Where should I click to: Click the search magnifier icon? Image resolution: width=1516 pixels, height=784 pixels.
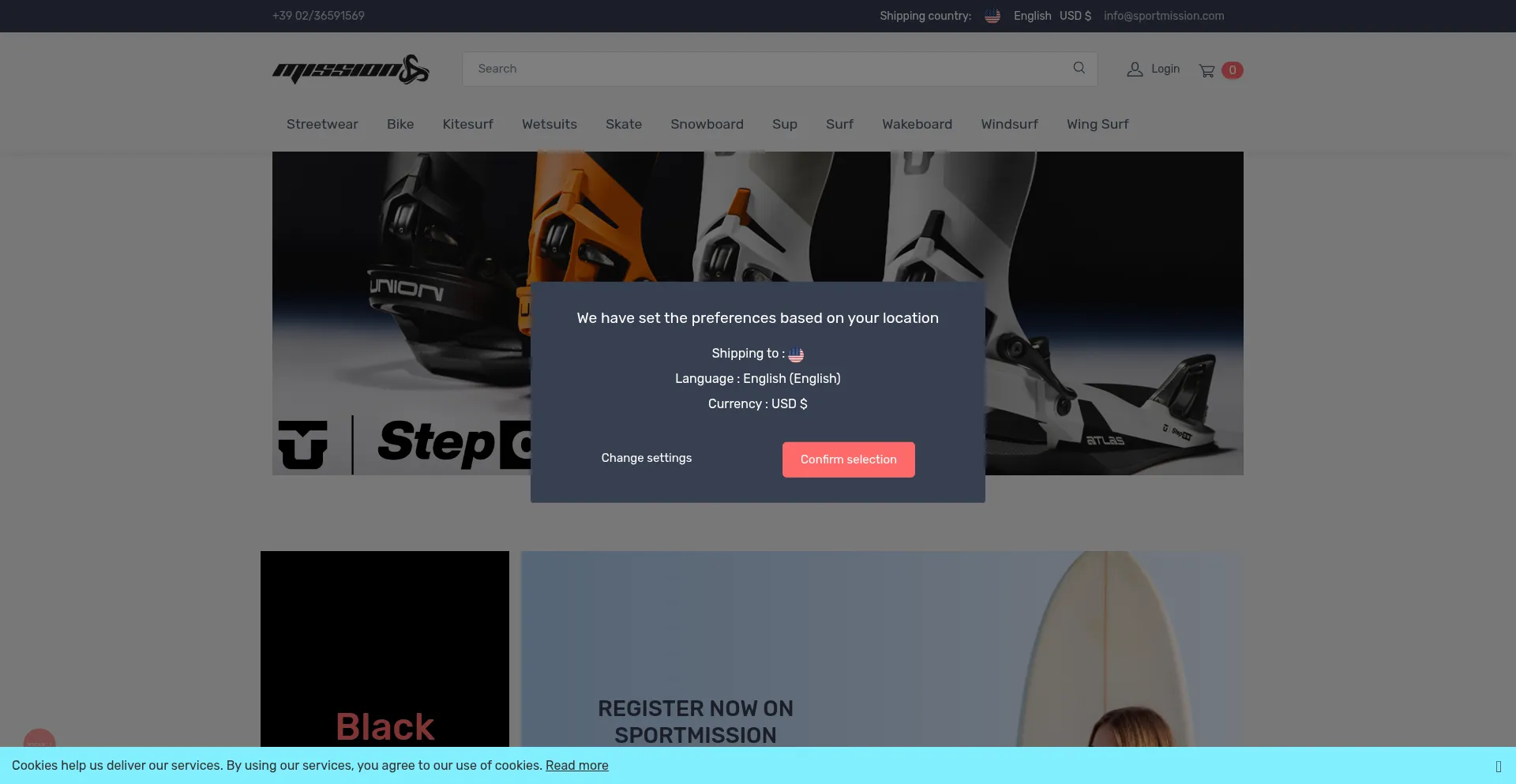1079,68
